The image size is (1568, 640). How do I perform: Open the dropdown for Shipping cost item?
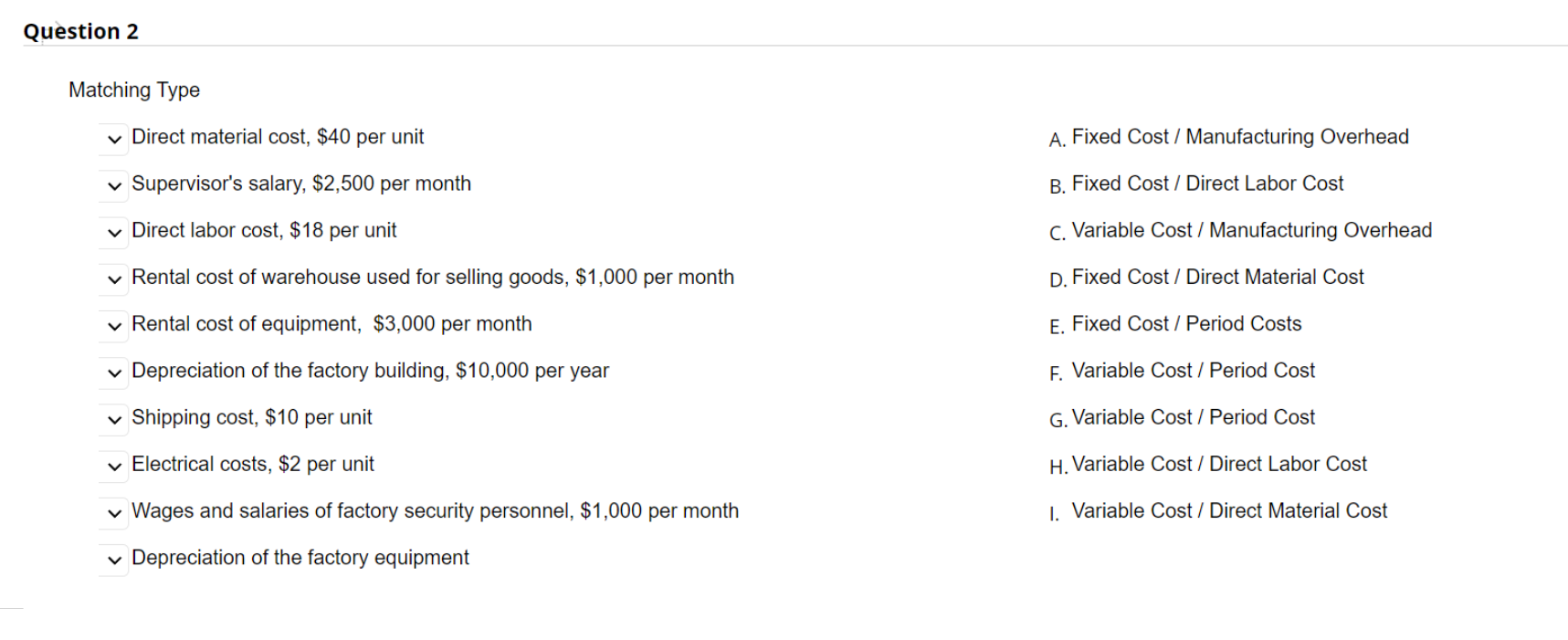tap(113, 419)
